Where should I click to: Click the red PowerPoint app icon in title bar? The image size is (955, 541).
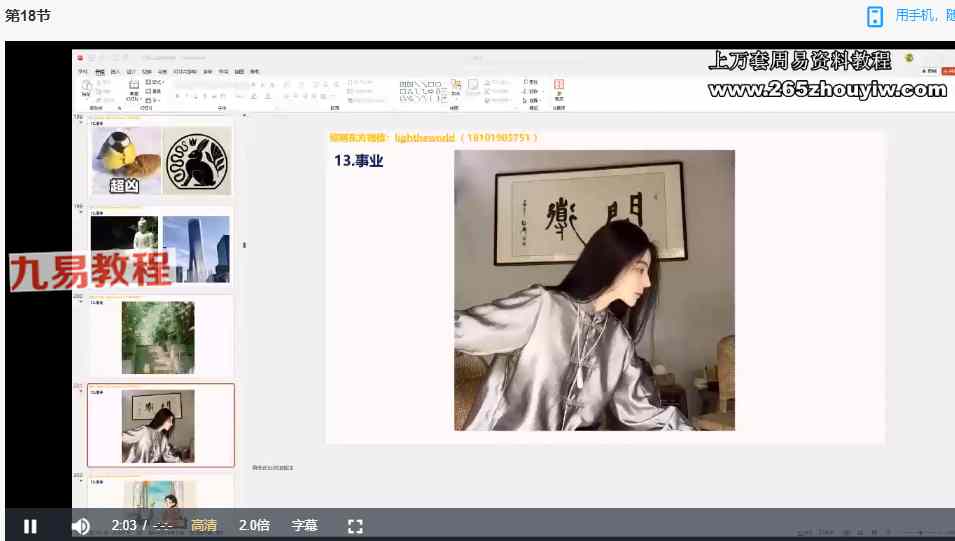[79, 58]
